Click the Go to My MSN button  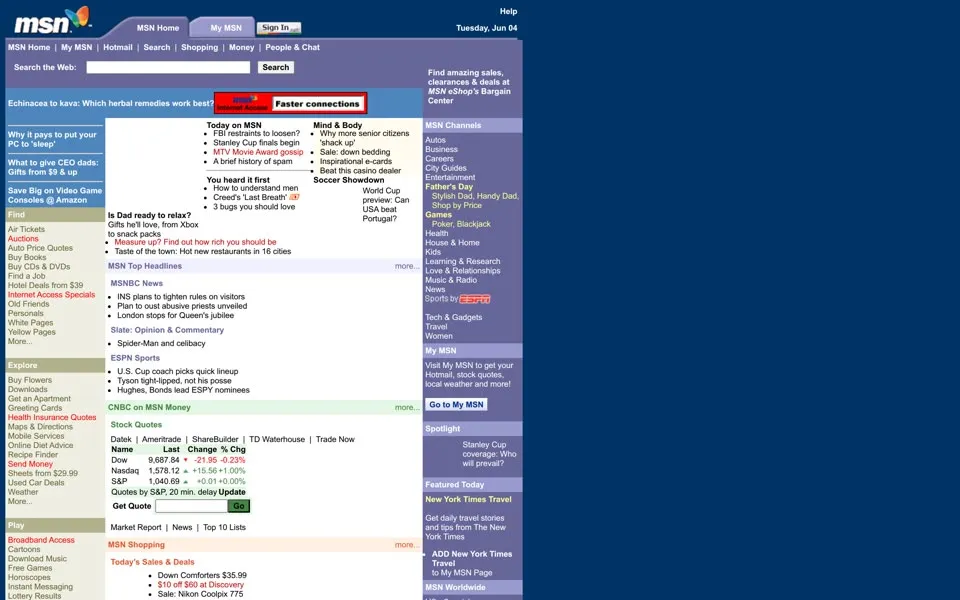click(x=456, y=405)
